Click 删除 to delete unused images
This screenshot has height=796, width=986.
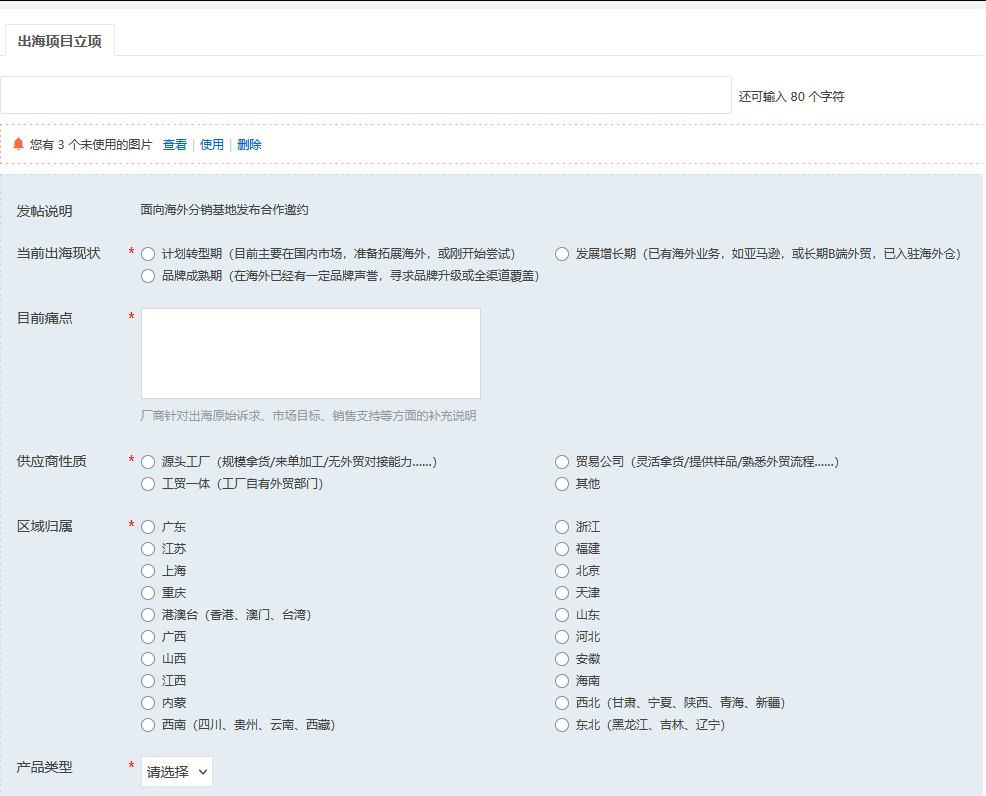249,144
